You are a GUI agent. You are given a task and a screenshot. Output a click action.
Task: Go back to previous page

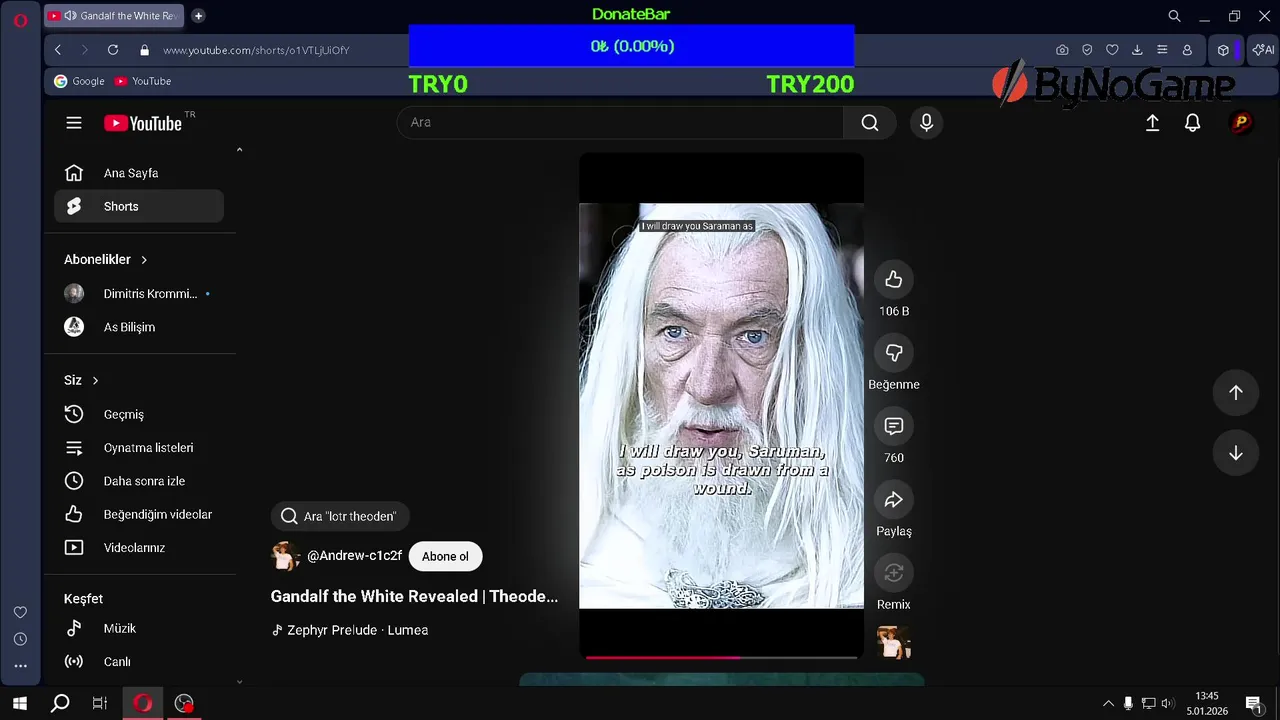(x=58, y=50)
